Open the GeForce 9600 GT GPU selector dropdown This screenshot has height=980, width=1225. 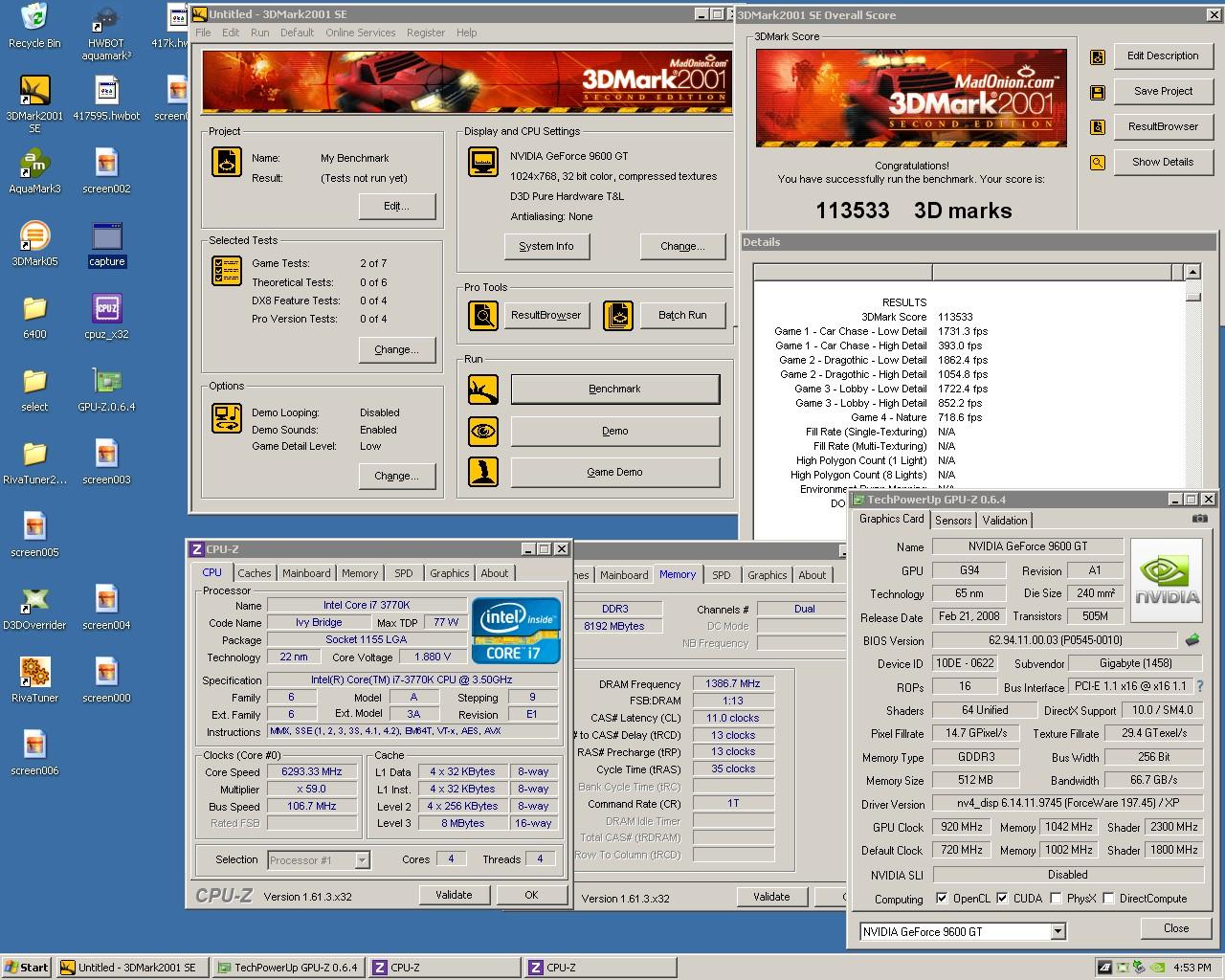[x=1058, y=931]
